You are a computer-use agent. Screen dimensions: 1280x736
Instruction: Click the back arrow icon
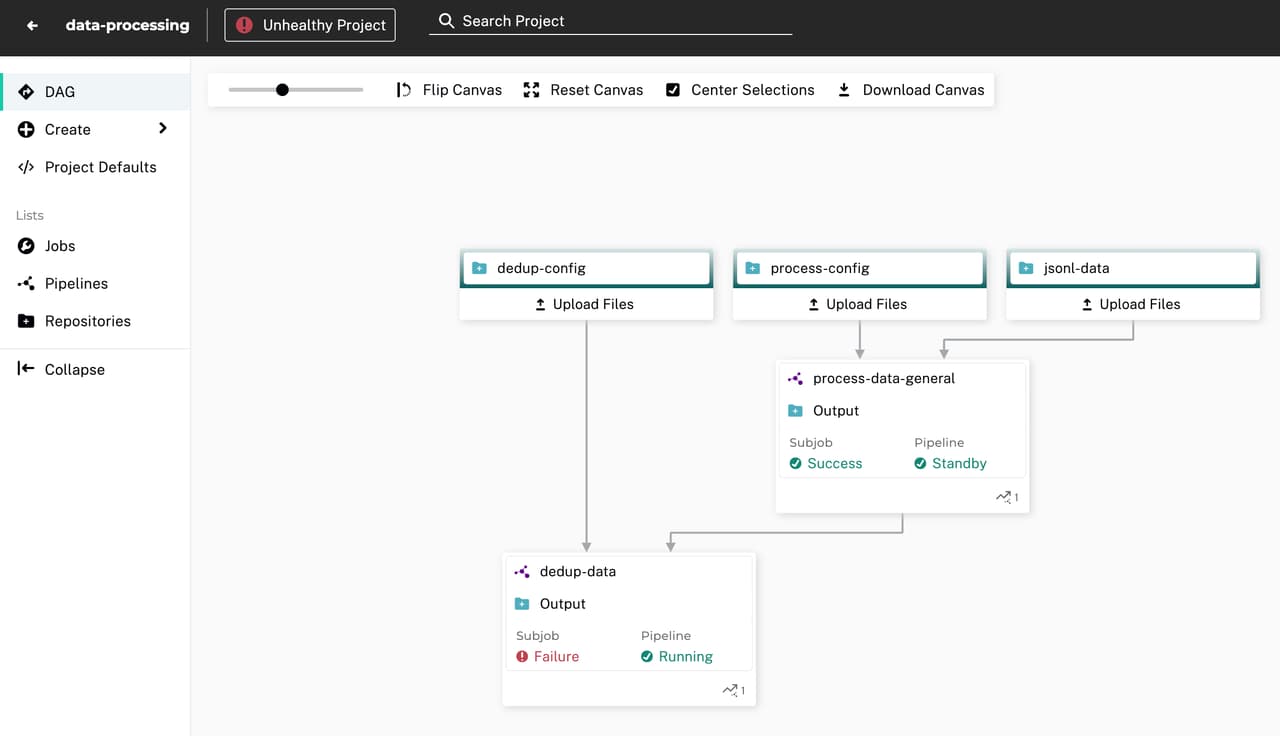click(x=32, y=26)
